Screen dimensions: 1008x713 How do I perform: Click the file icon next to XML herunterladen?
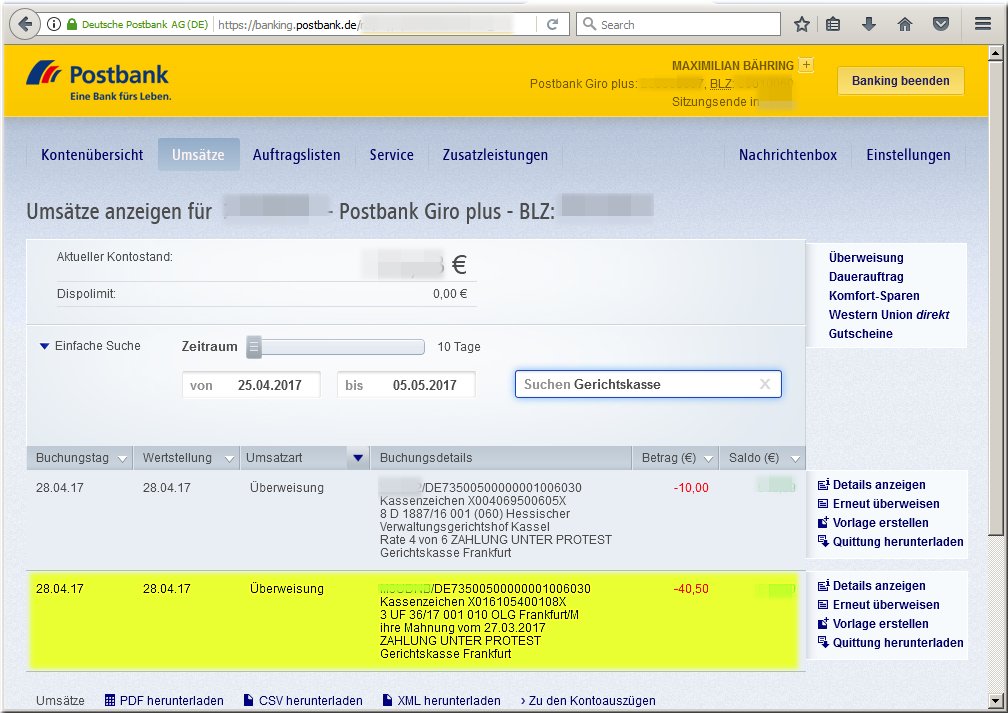point(387,700)
